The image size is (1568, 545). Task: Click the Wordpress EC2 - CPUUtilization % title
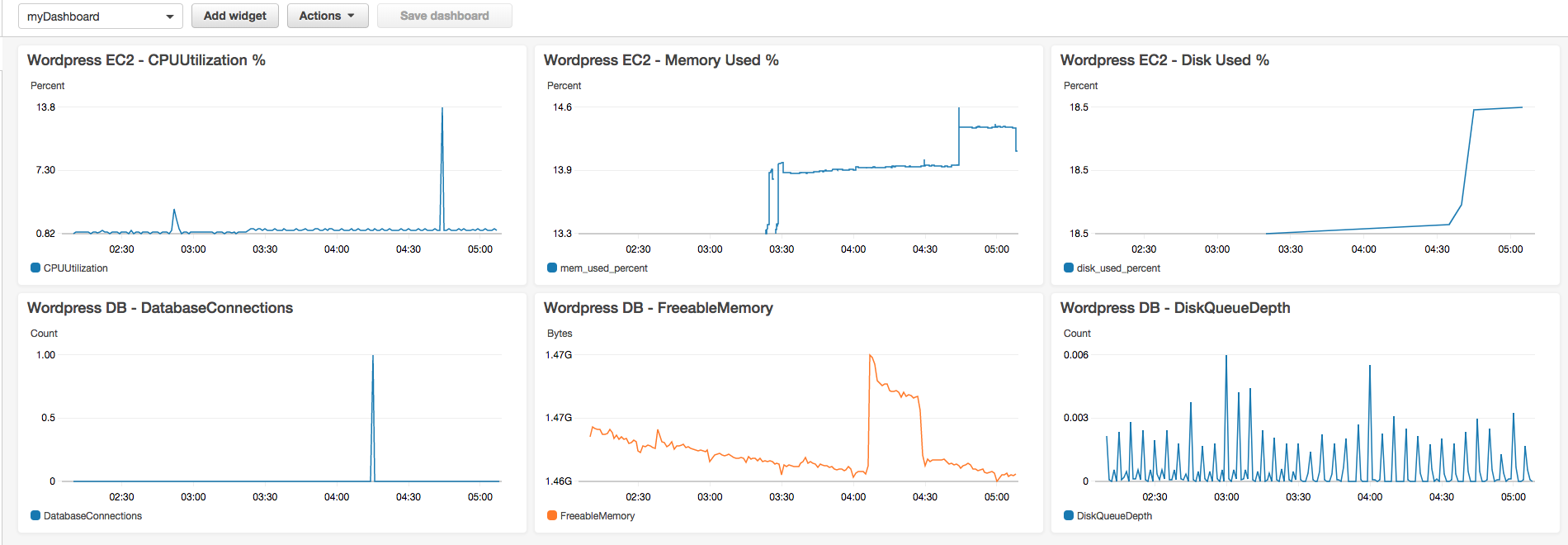click(x=146, y=60)
